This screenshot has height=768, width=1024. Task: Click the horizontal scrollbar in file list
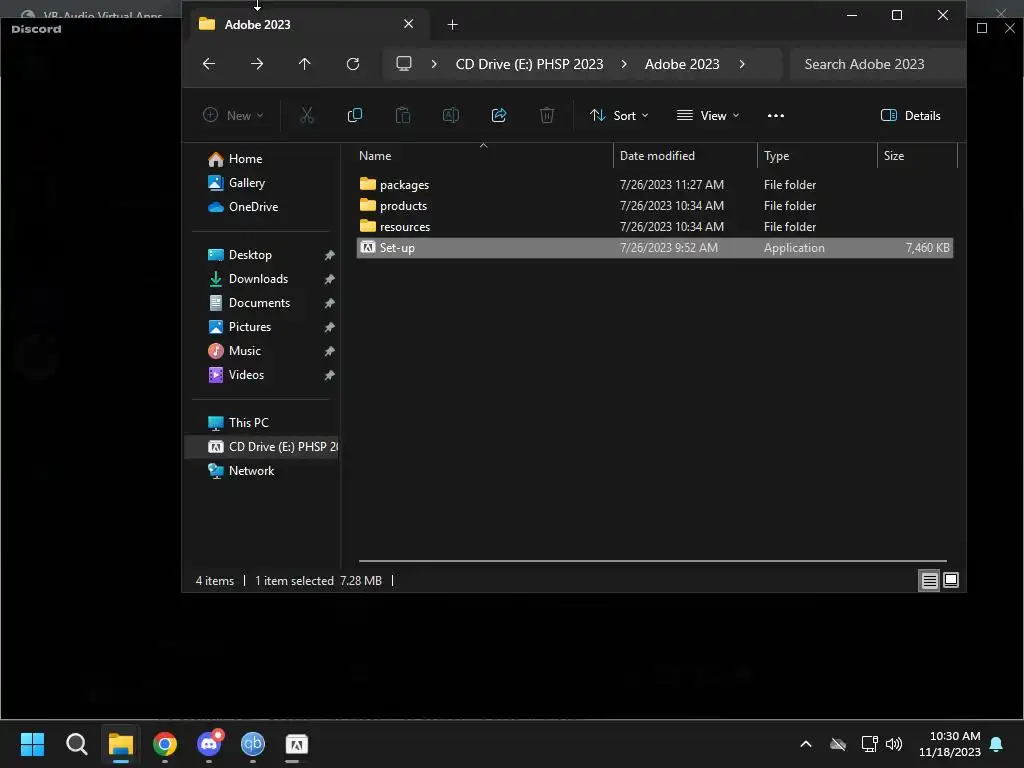point(652,561)
